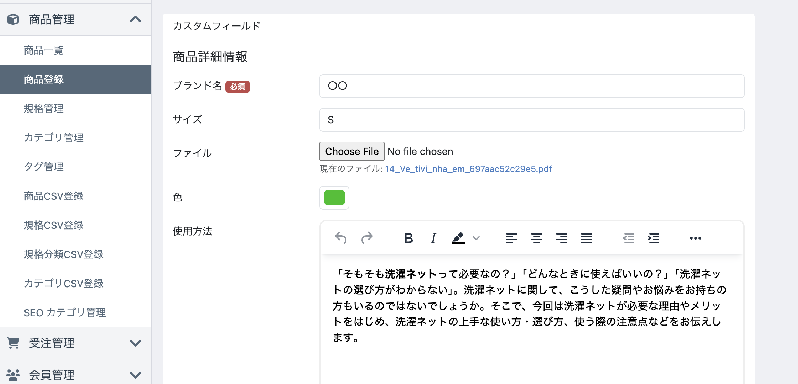Click the Choose File button
798x384 pixels.
[x=352, y=152]
